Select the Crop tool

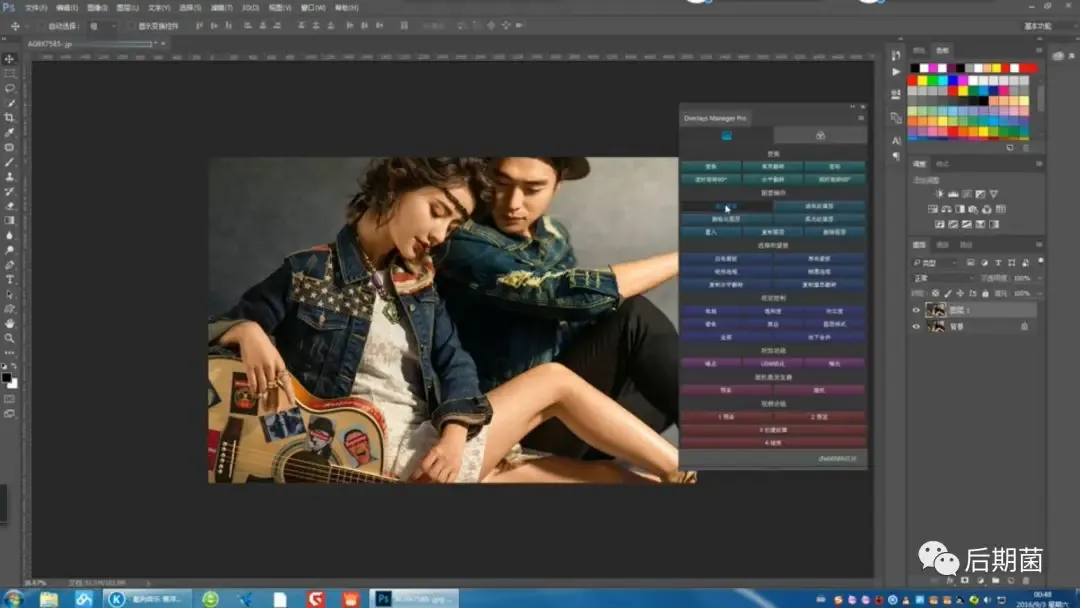click(x=10, y=117)
